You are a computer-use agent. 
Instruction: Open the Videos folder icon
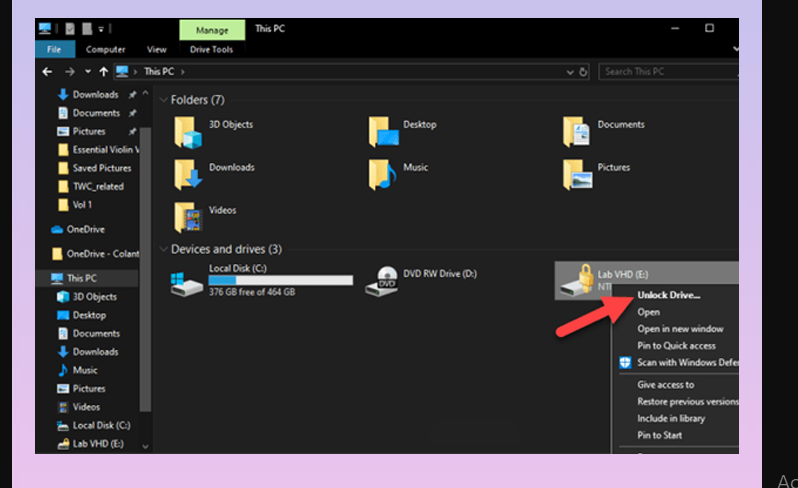pos(187,216)
